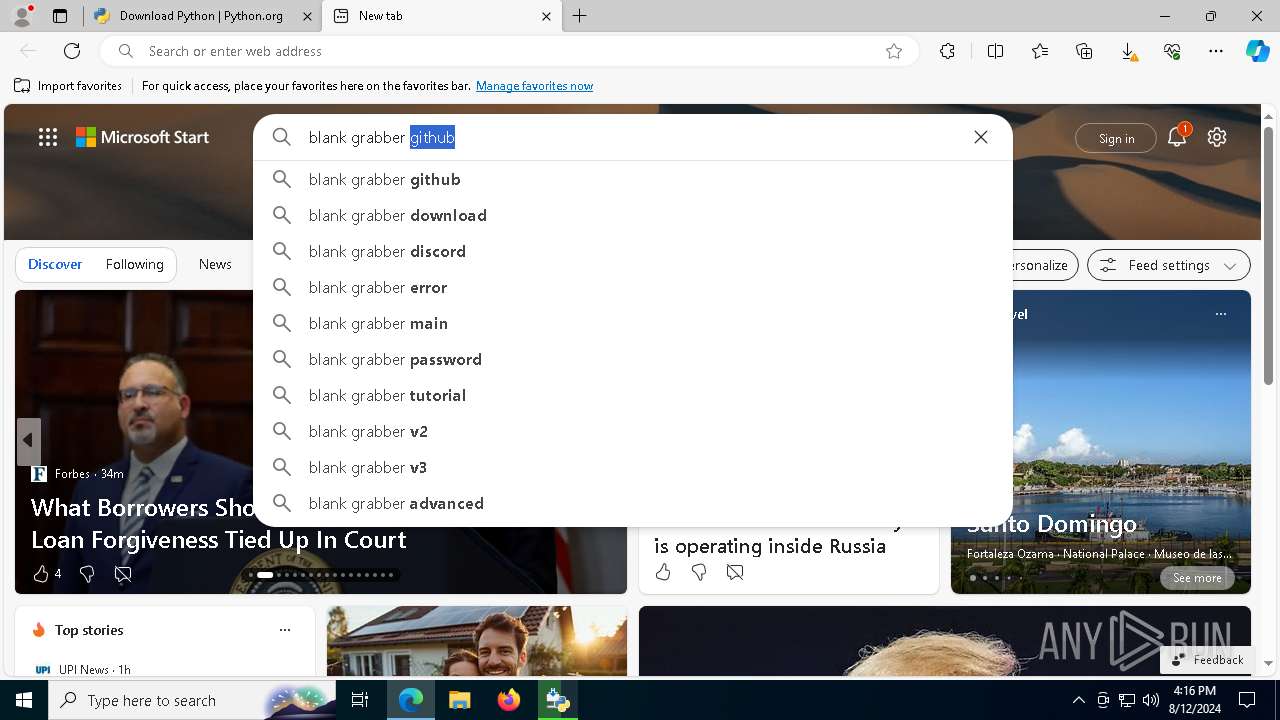Open Edge Settings and more menu
Image resolution: width=1280 pixels, height=720 pixels.
(x=1216, y=51)
